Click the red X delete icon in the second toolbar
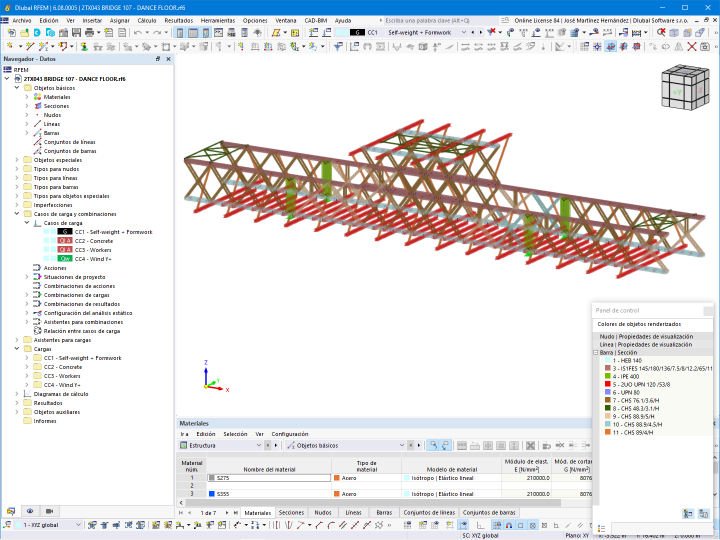The image size is (720, 540). tap(692, 46)
